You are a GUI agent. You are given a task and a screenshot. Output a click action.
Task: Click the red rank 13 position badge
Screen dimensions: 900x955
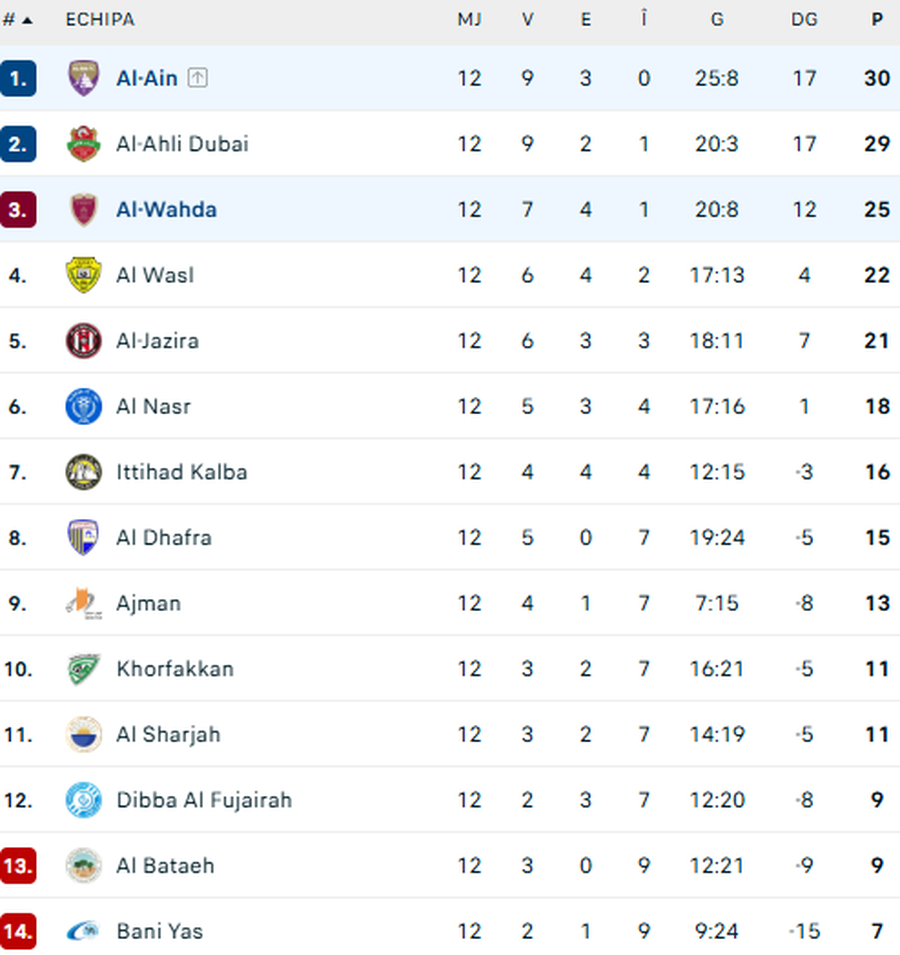(18, 866)
